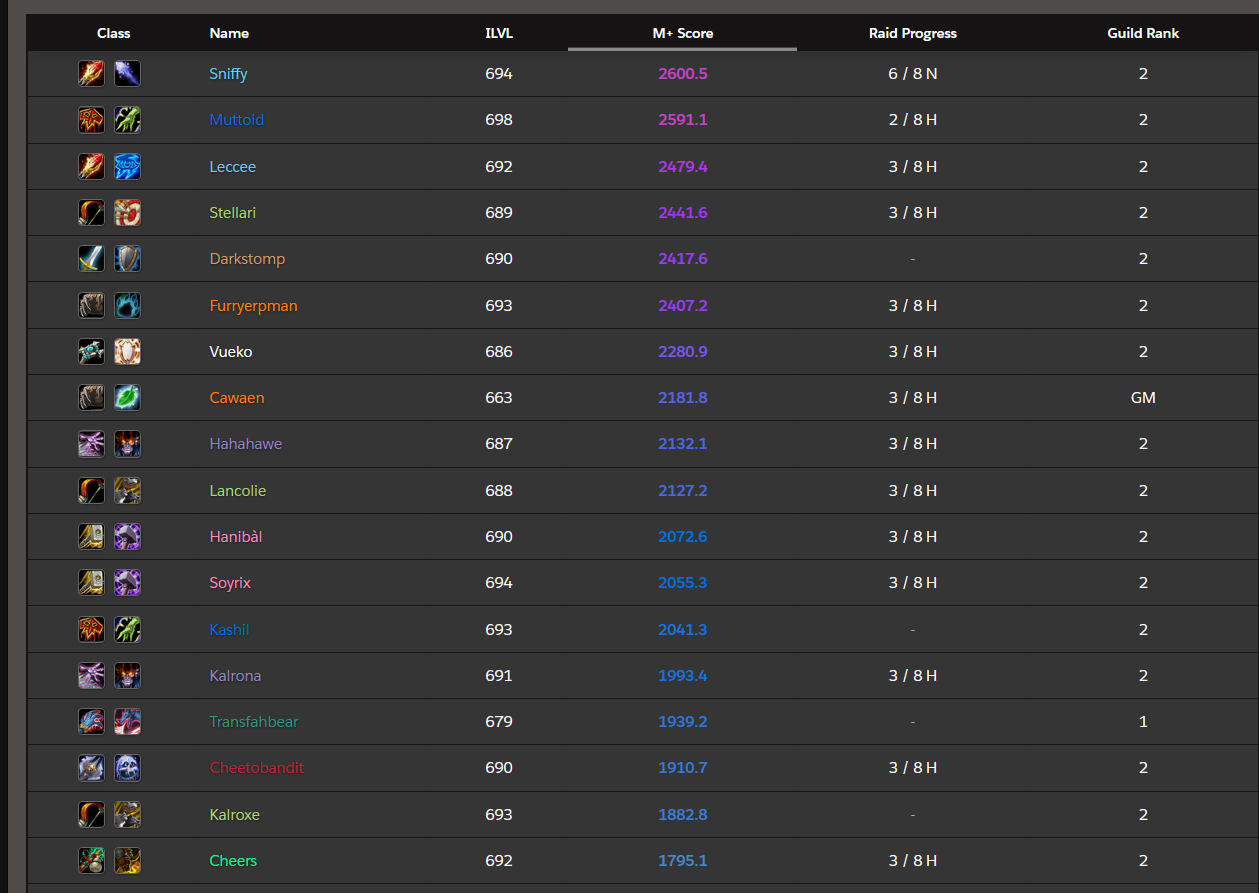Viewport: 1259px width, 893px height.
Task: Click the class icon in Cheers' row
Action: (x=91, y=860)
